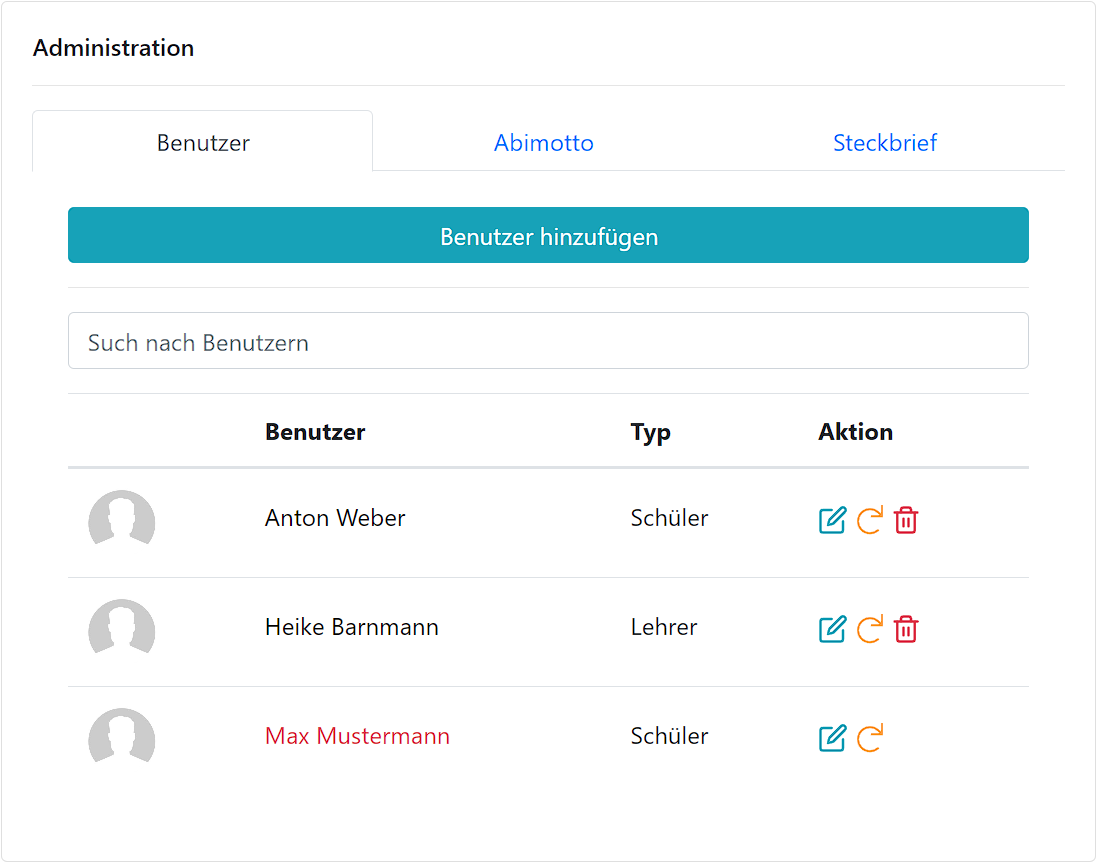Click the Typ column header
This screenshot has height=863, width=1097.
point(651,433)
